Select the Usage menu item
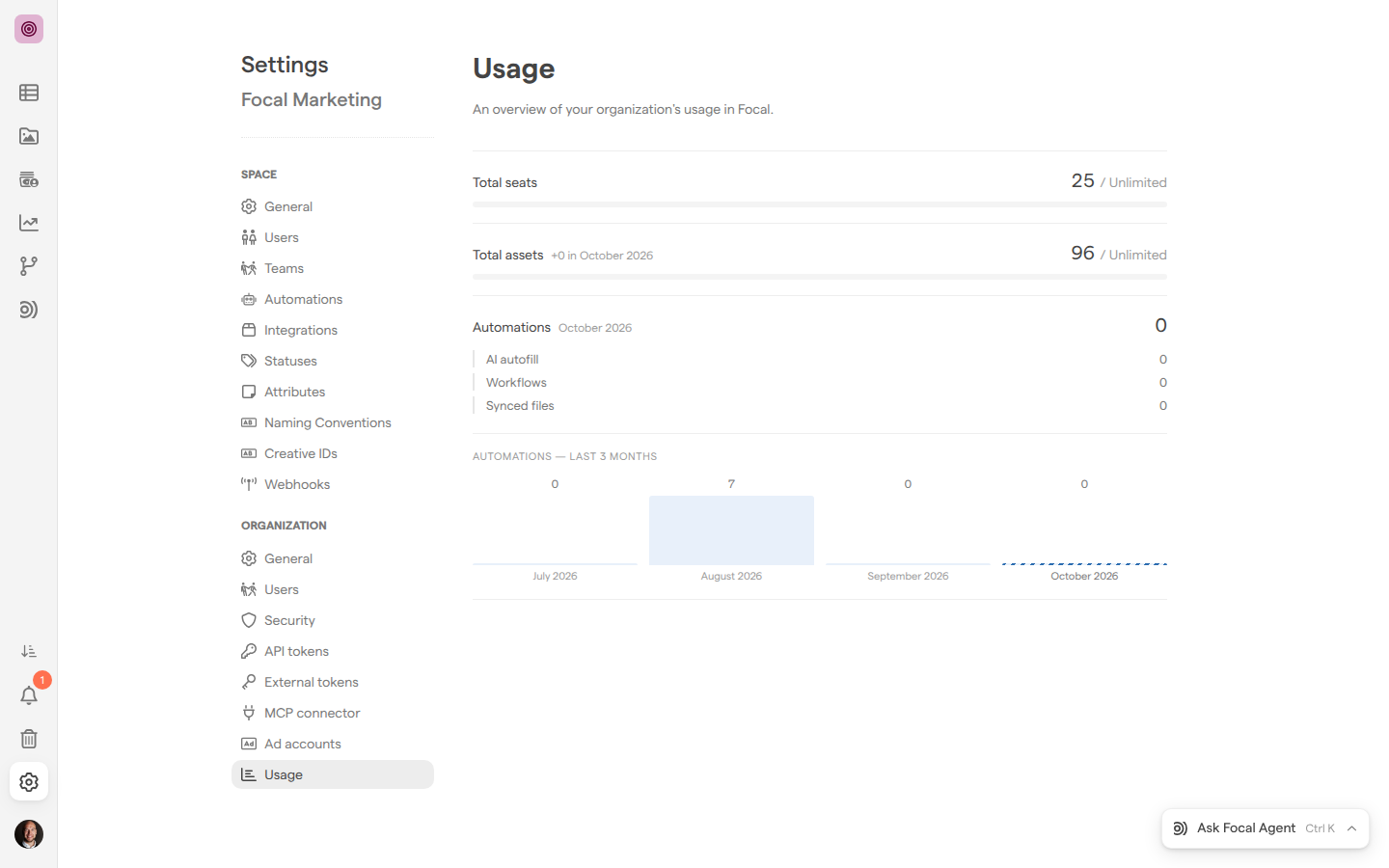This screenshot has width=1389, height=868. (333, 774)
